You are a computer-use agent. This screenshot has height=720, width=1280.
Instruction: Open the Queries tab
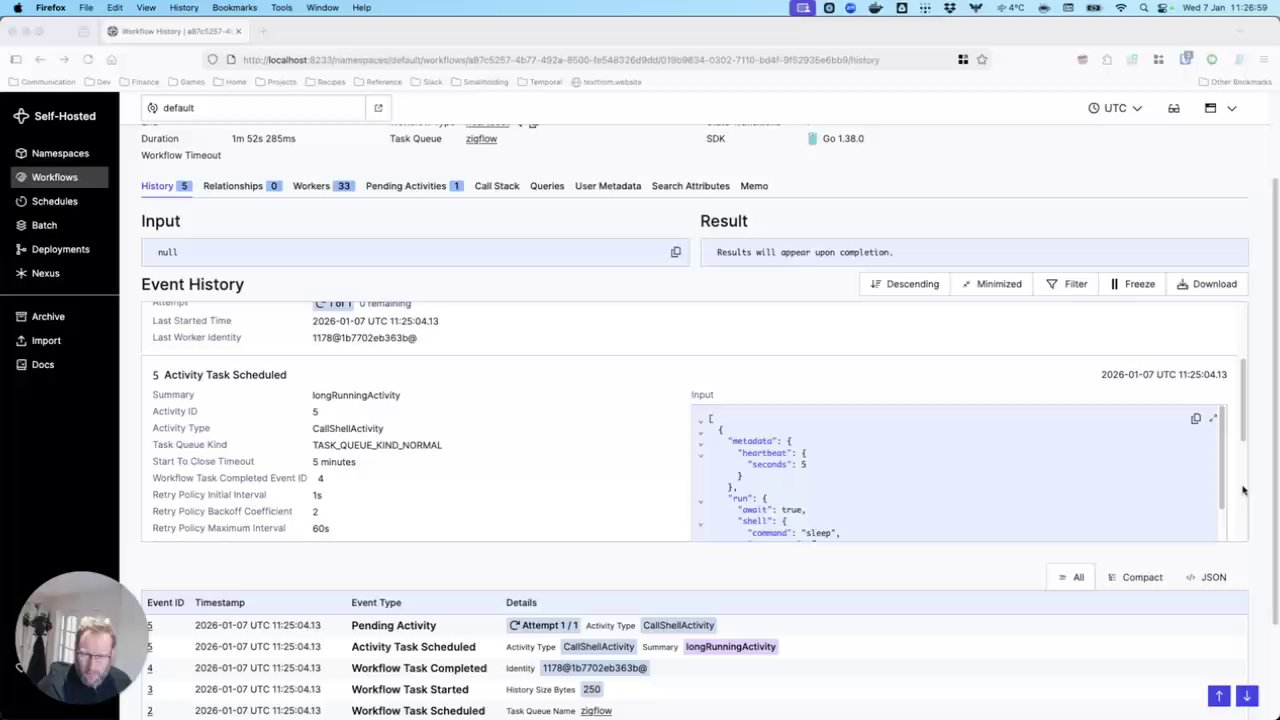coord(547,186)
